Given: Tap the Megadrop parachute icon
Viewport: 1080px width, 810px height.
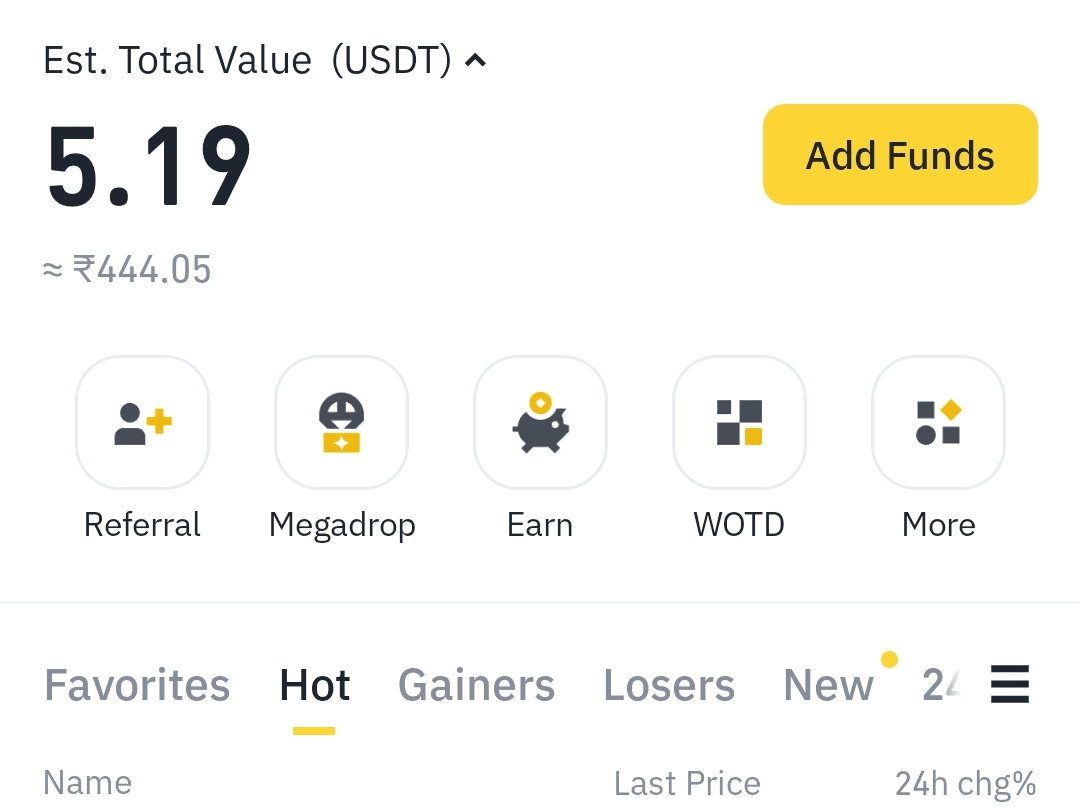Looking at the screenshot, I should click(x=341, y=422).
